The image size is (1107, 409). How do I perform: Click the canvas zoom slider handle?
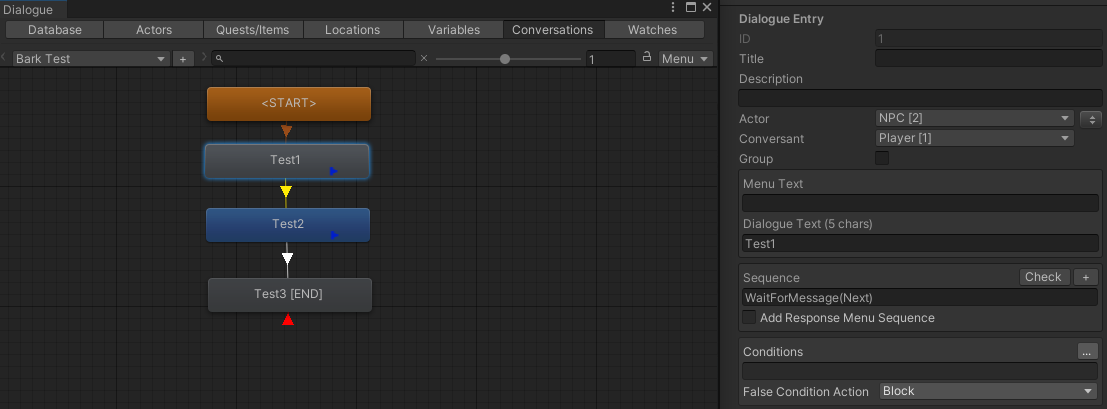pos(505,59)
